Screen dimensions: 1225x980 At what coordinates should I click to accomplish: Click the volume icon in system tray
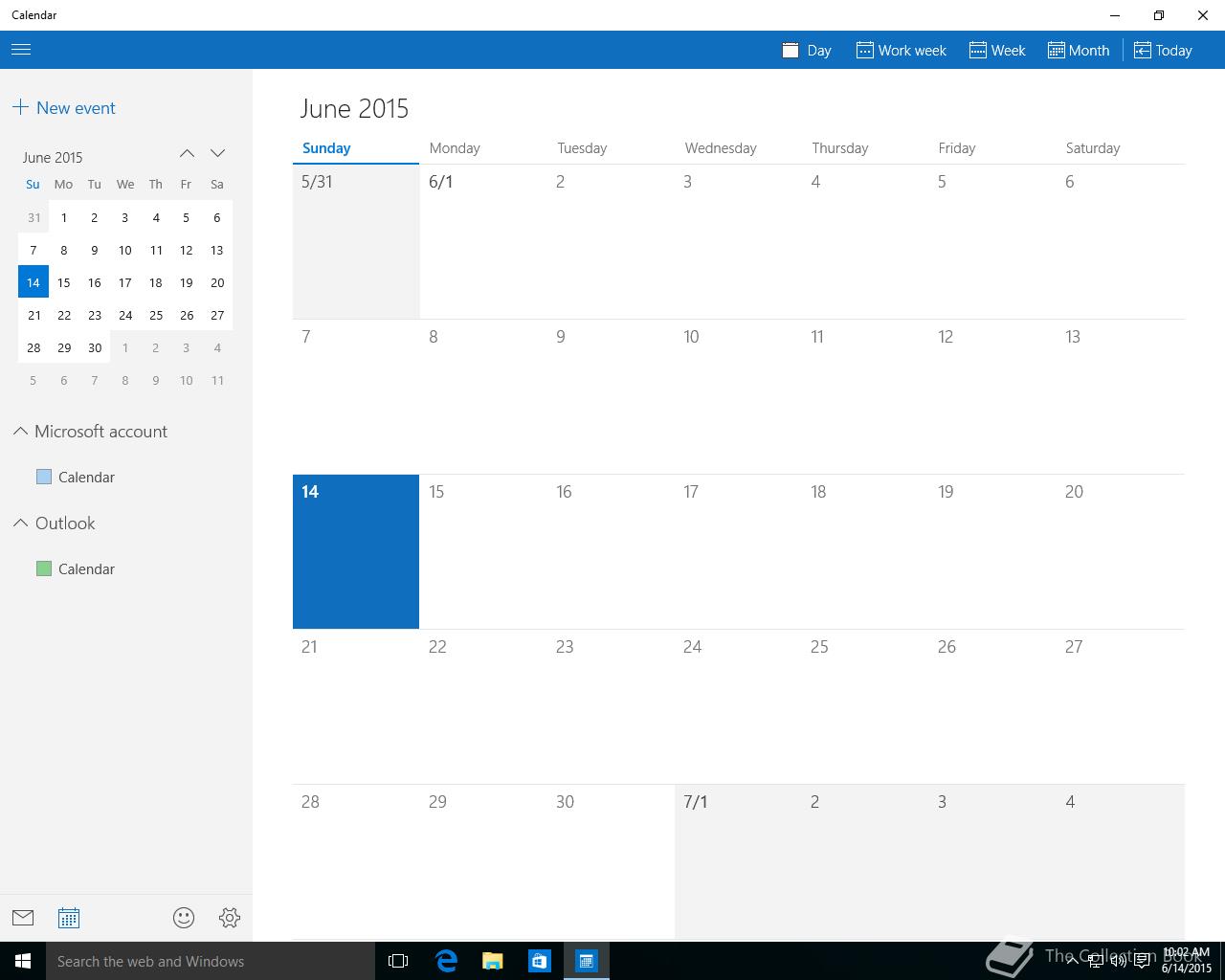[x=1118, y=961]
